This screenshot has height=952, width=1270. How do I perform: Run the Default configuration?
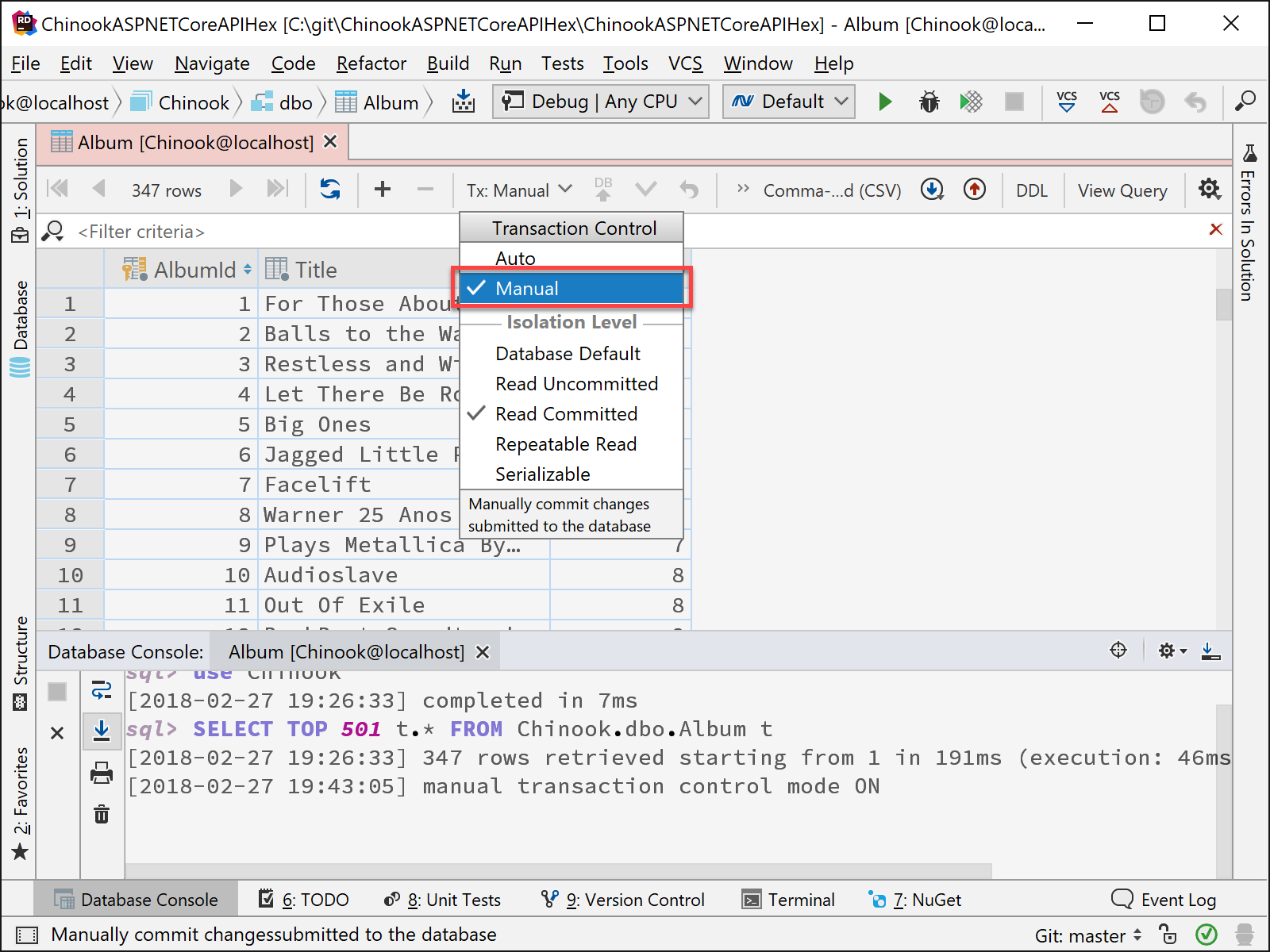point(885,102)
